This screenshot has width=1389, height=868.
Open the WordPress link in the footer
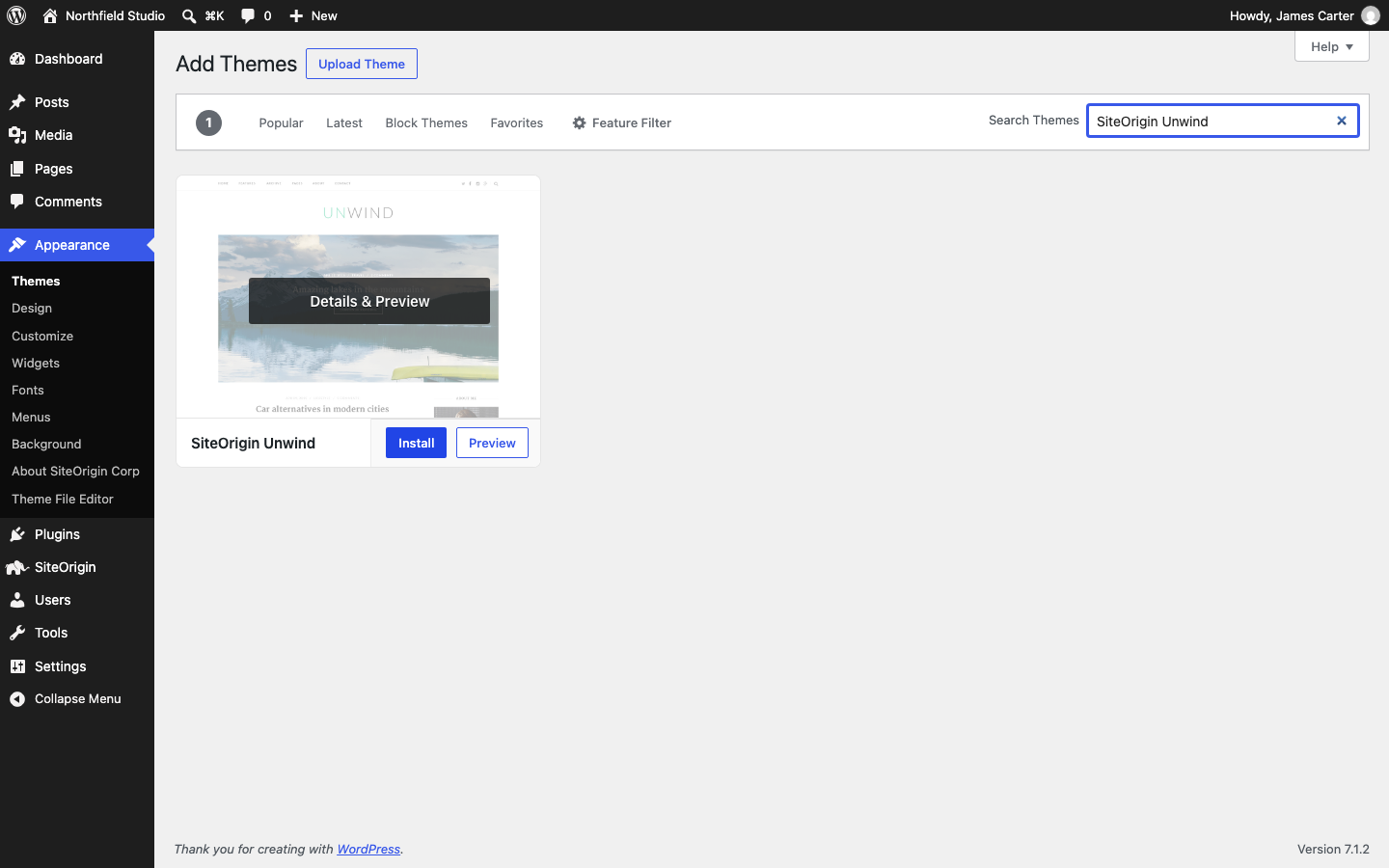368,849
